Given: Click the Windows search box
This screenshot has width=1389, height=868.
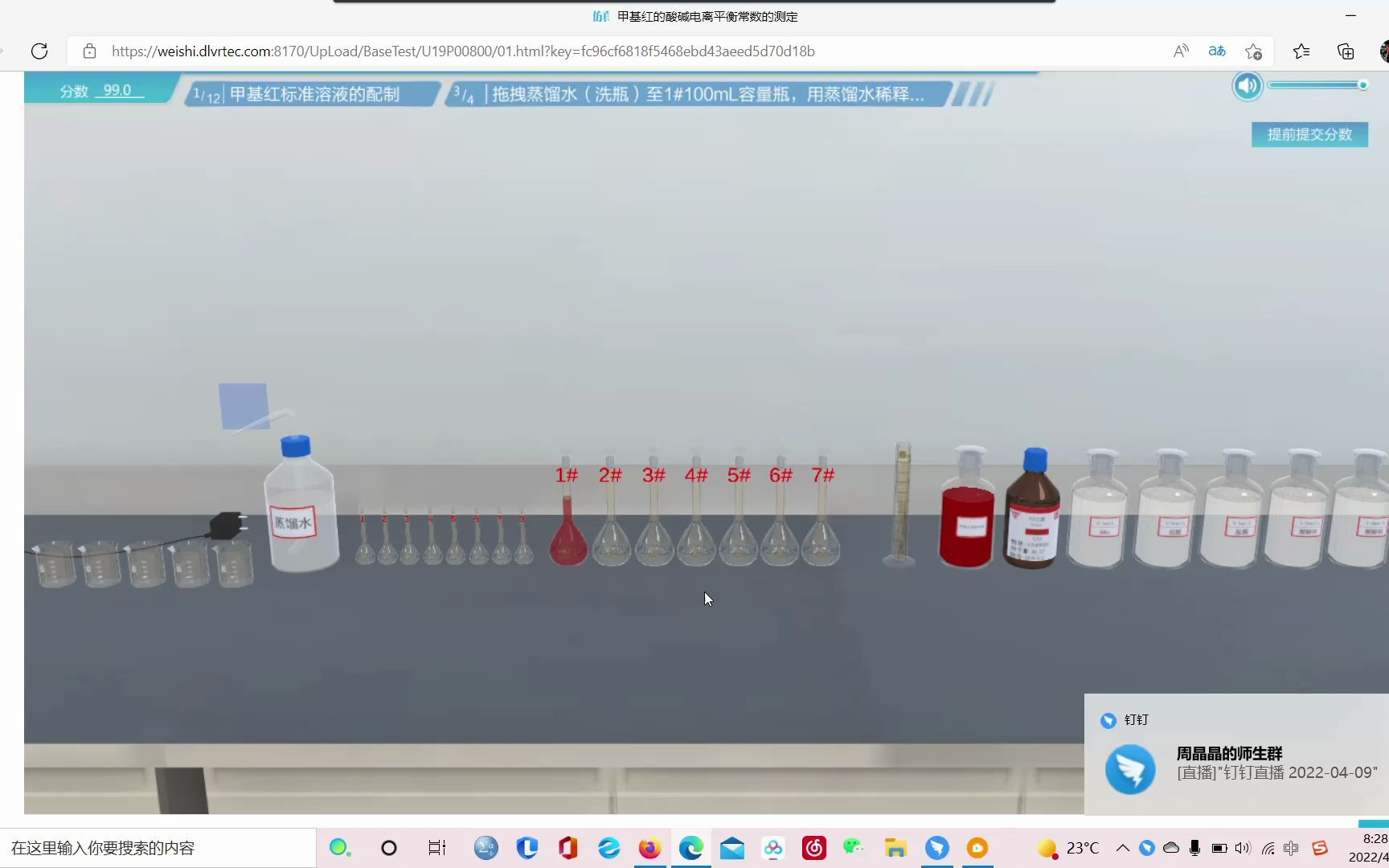Looking at the screenshot, I should (158, 848).
